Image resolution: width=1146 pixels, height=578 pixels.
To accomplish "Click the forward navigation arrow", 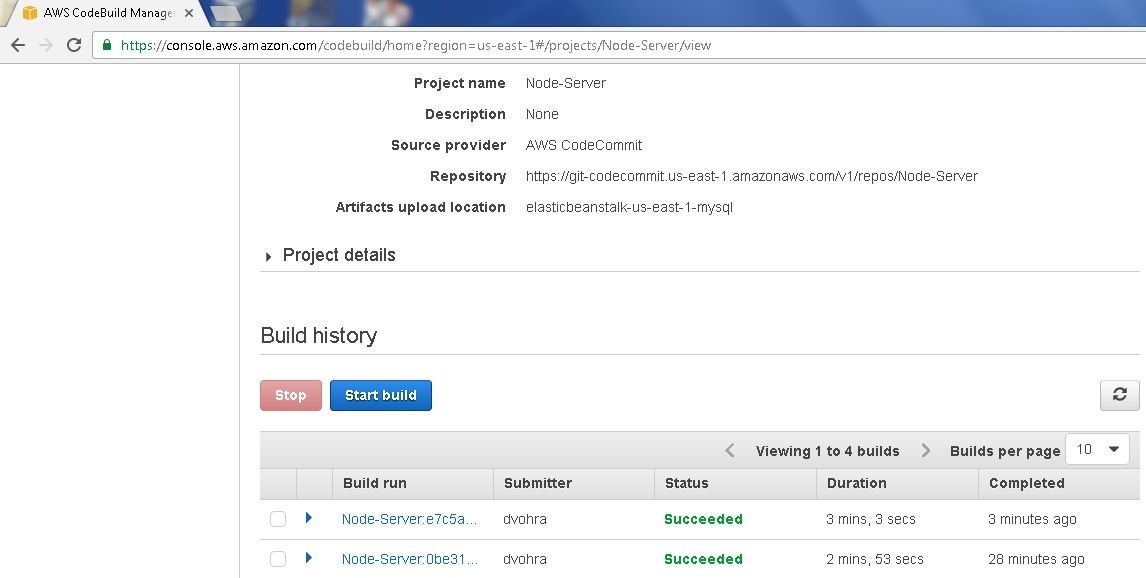I will point(44,45).
